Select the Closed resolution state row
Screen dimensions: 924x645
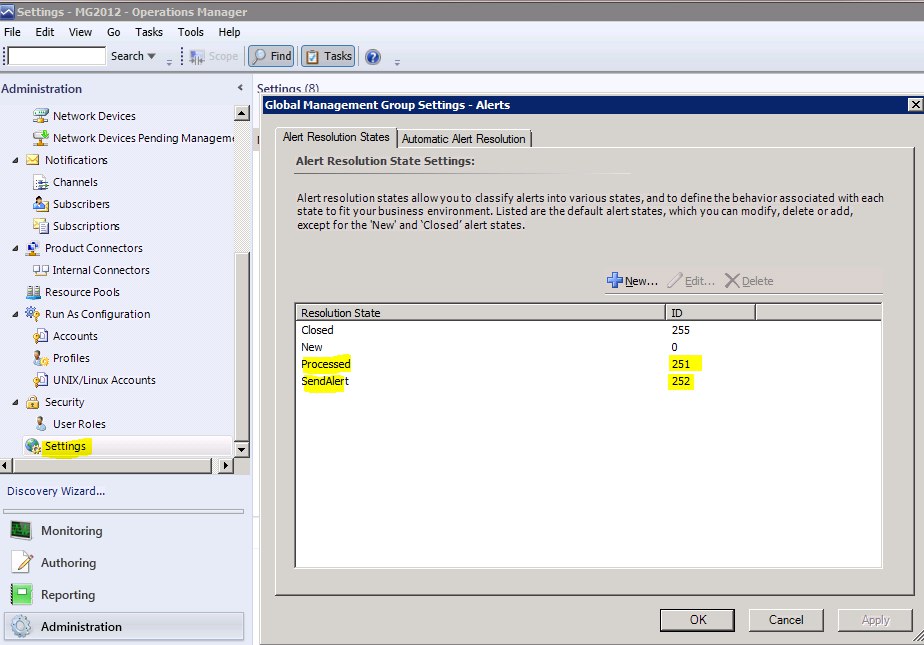(588, 330)
